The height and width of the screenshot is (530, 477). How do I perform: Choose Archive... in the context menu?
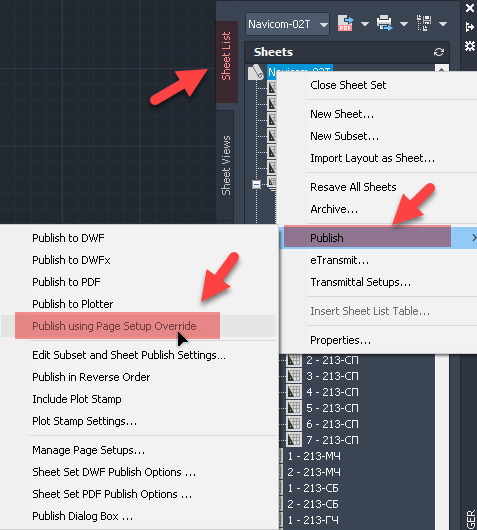(x=334, y=209)
